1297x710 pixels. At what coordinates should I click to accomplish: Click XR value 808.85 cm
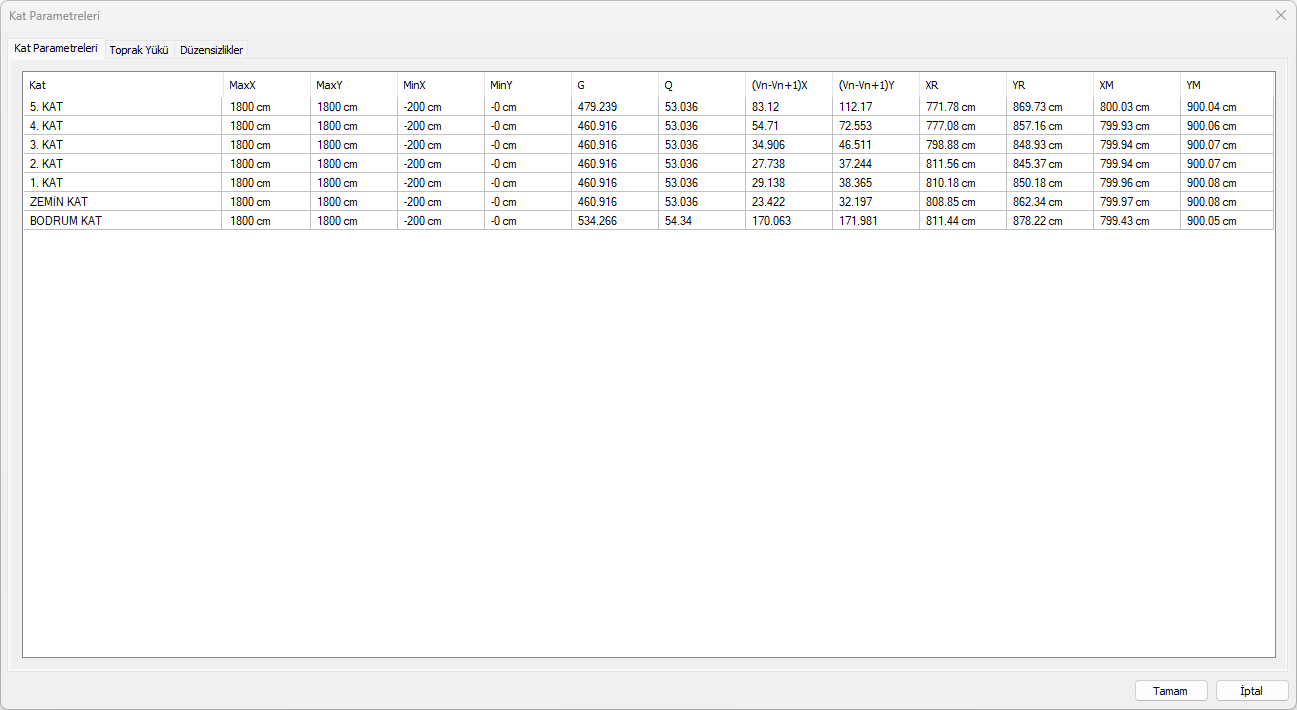pos(962,202)
